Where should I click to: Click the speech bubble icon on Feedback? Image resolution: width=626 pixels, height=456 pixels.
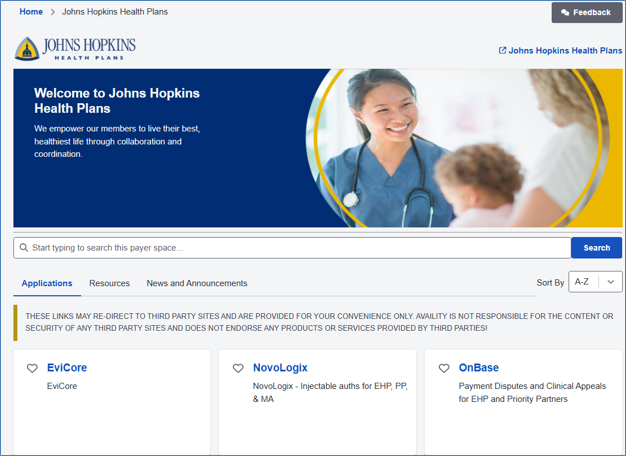point(565,12)
